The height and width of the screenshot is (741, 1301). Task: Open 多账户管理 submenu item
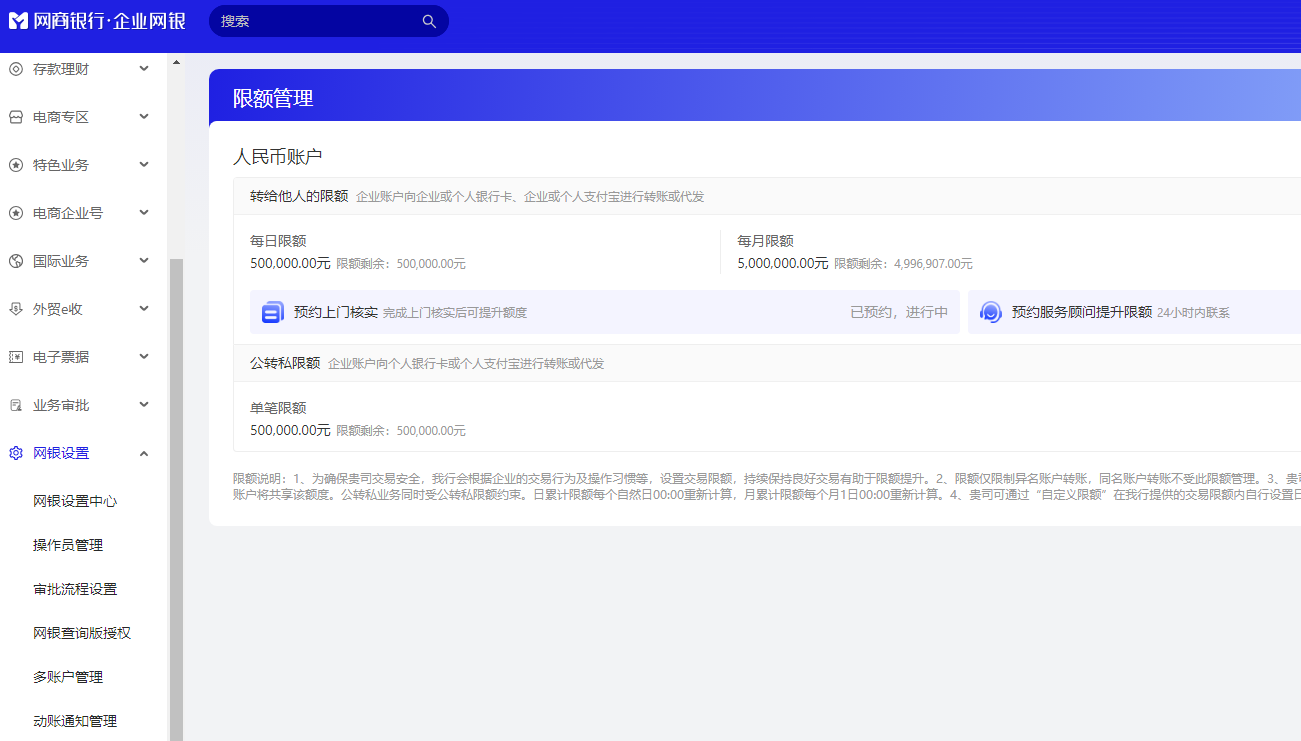click(68, 677)
